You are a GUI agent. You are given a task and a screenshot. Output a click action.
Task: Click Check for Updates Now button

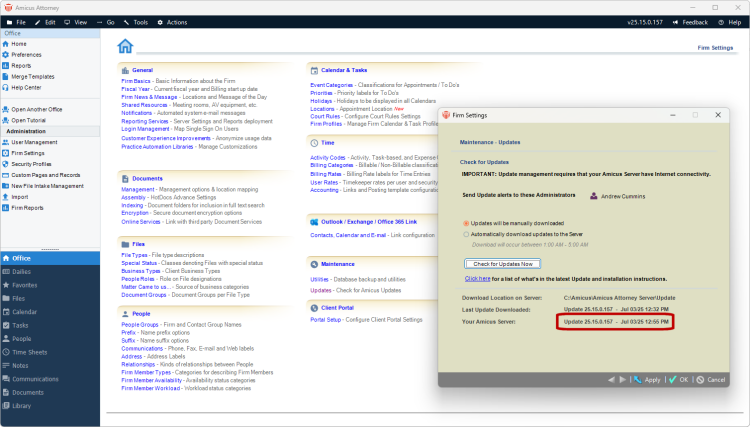(x=502, y=264)
